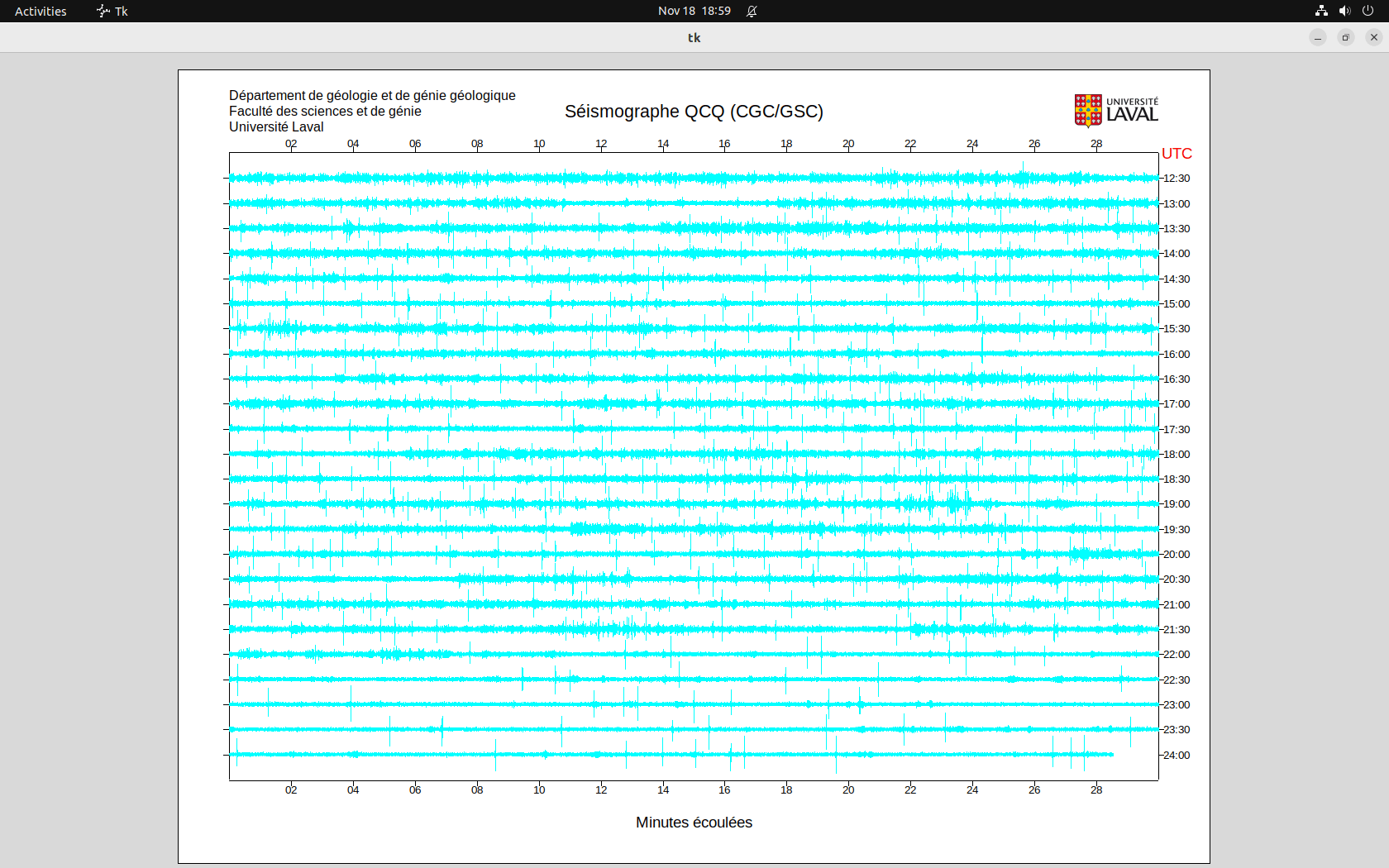Click the Minutes écoulées axis label

click(x=694, y=823)
